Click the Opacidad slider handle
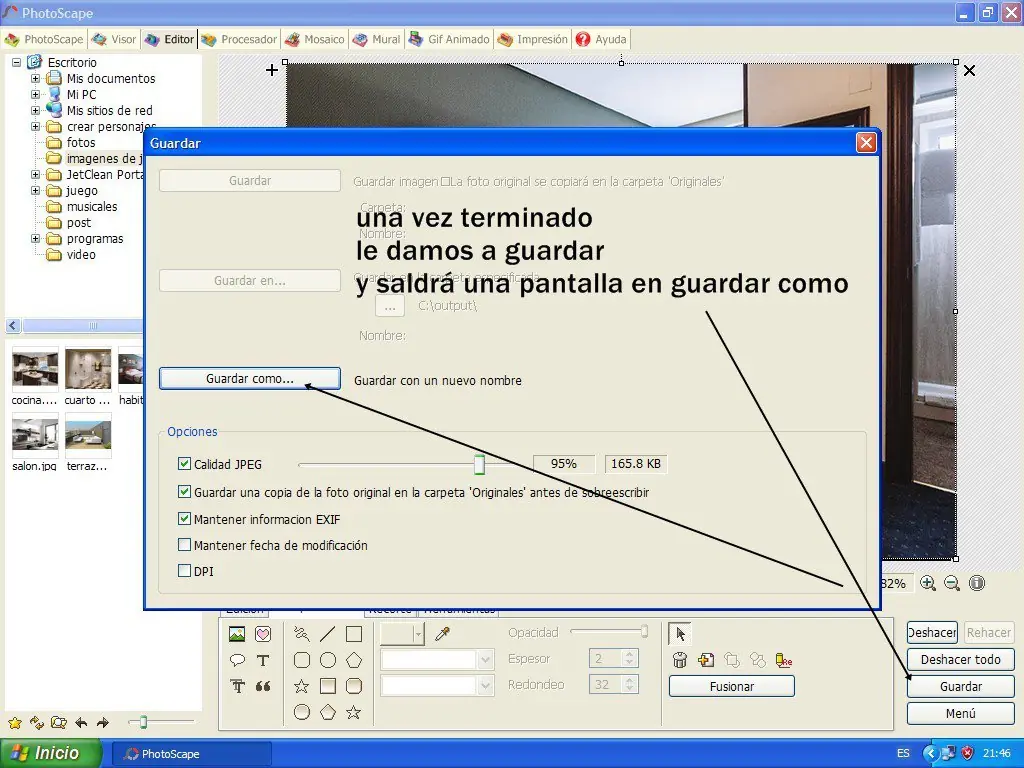1024x768 pixels. (644, 632)
